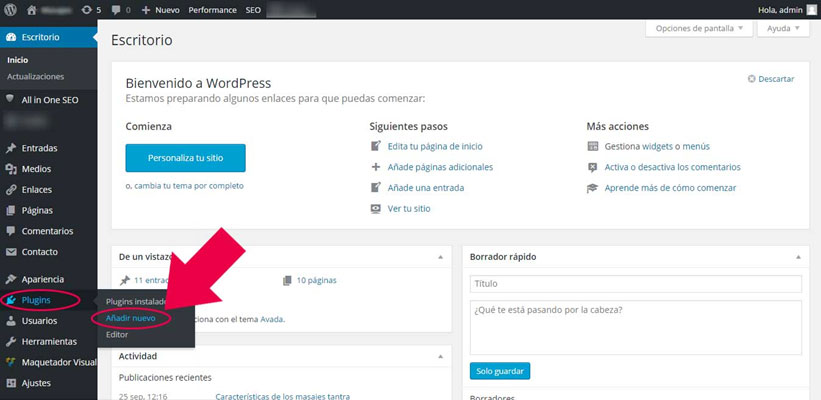Click the admin avatar next to Hola, admin
The width and height of the screenshot is (821, 400).
pos(811,10)
